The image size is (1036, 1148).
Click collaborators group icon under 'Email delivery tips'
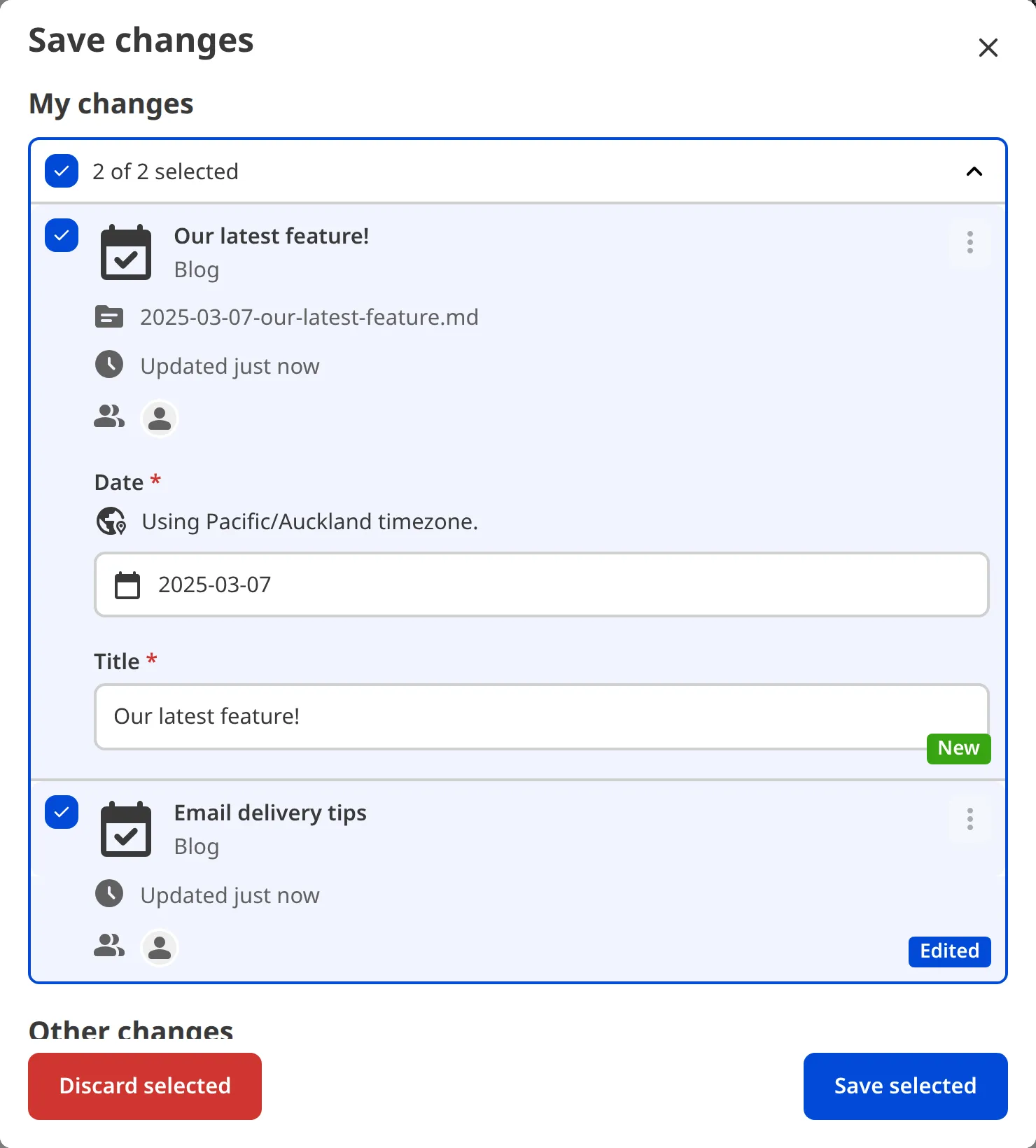(x=109, y=946)
